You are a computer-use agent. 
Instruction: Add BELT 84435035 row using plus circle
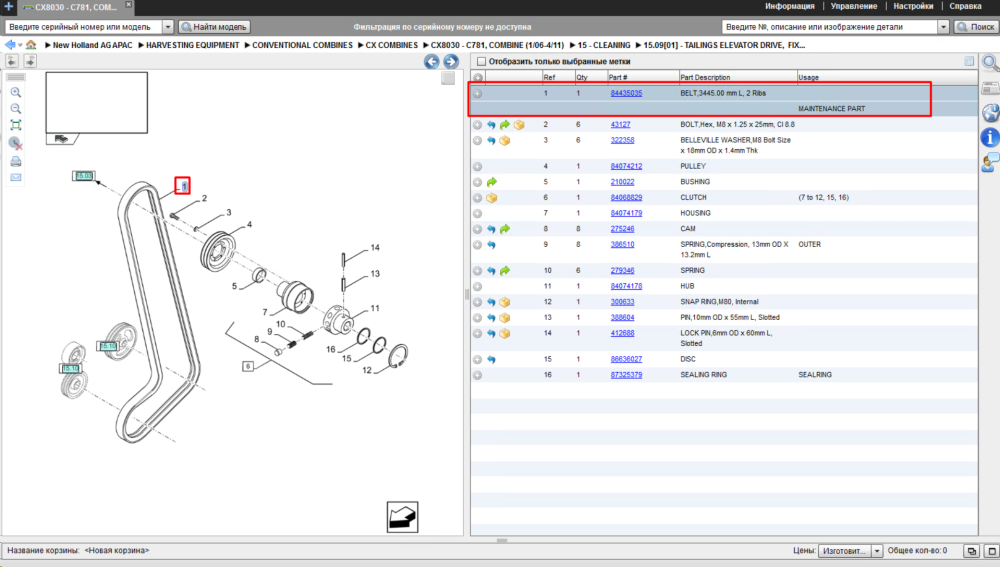click(x=478, y=94)
